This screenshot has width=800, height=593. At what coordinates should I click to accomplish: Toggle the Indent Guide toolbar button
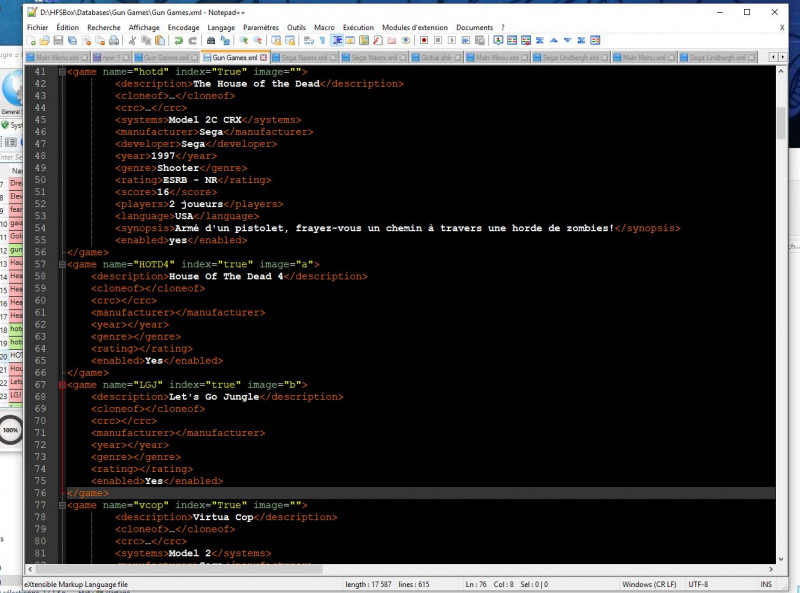coord(337,40)
